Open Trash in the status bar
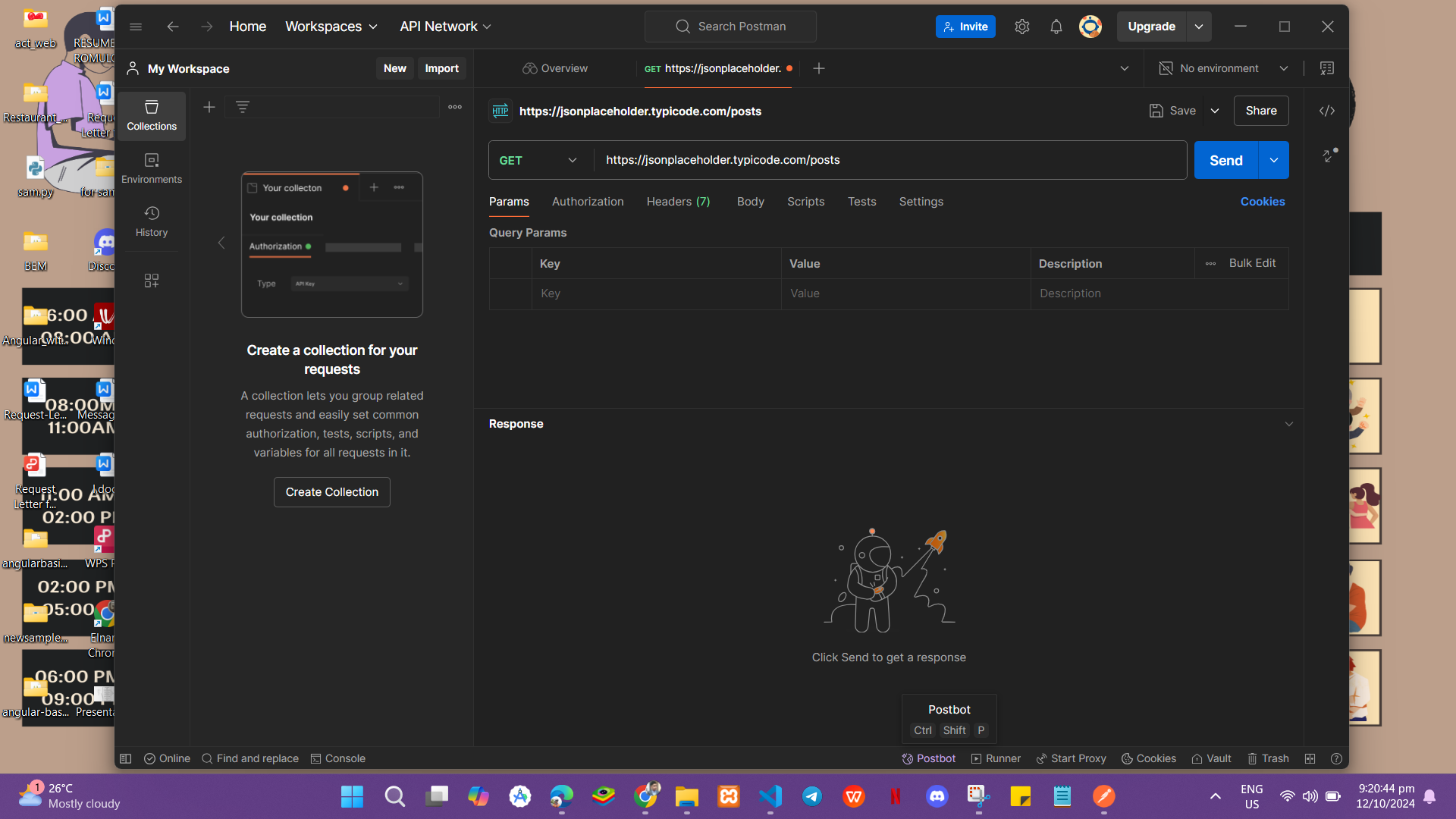This screenshot has height=819, width=1456. click(x=1268, y=758)
